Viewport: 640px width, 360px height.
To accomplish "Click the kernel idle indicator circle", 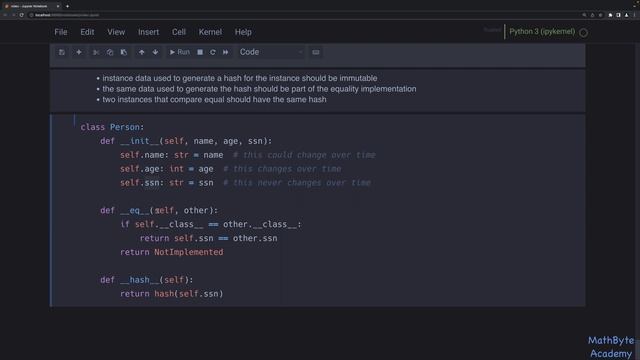I will (584, 32).
